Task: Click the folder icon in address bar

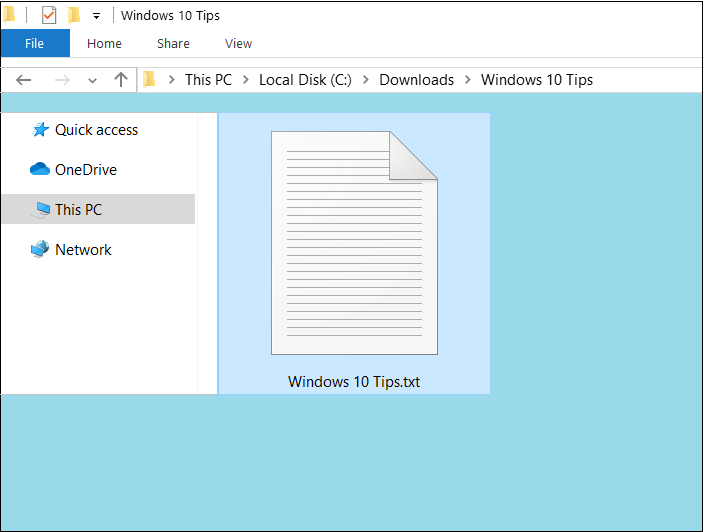Action: click(149, 80)
